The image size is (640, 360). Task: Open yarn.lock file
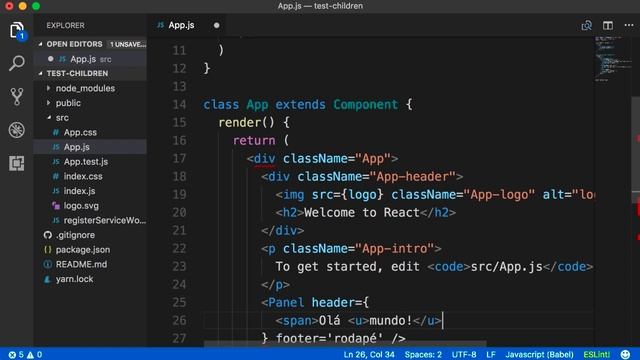[x=74, y=279]
